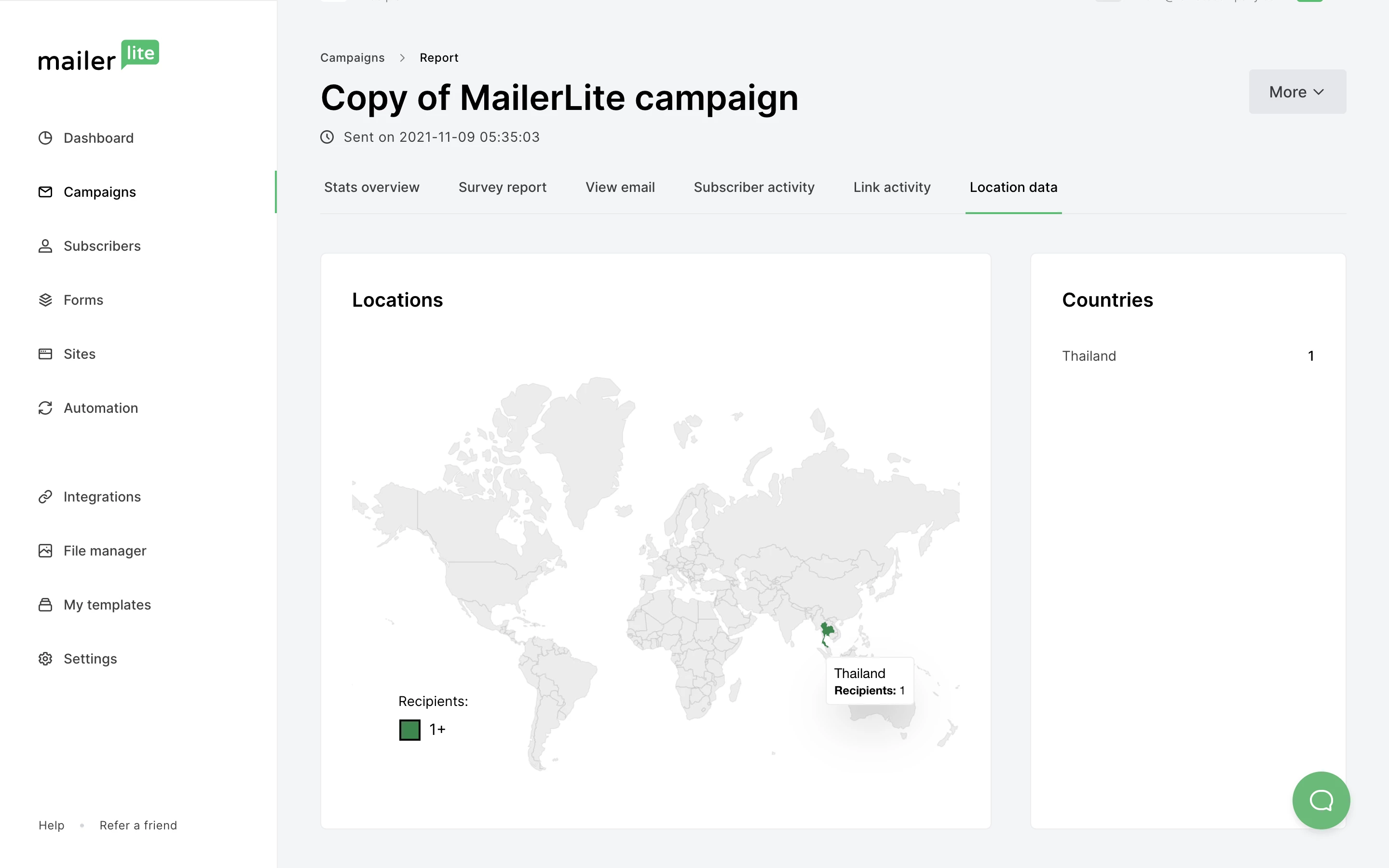Open the Refer a friend link
This screenshot has width=1389, height=868.
point(138,825)
